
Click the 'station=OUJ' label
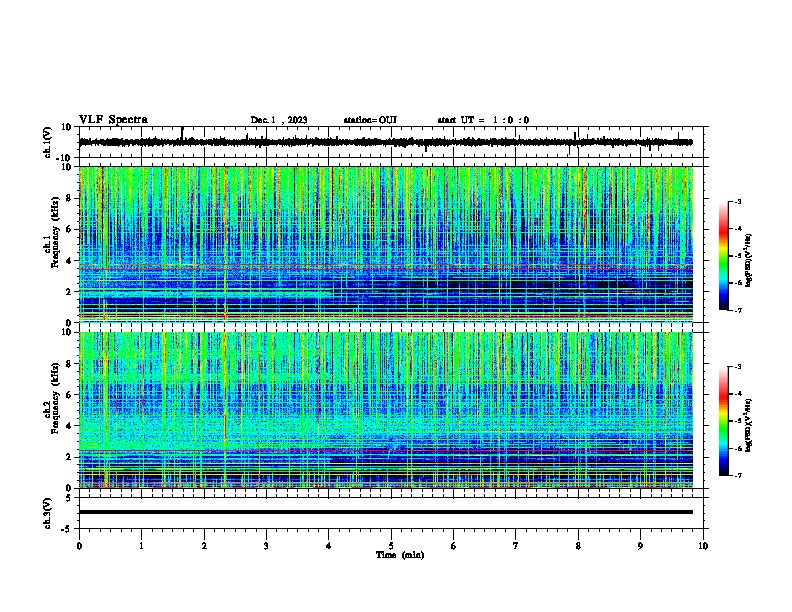(370, 120)
